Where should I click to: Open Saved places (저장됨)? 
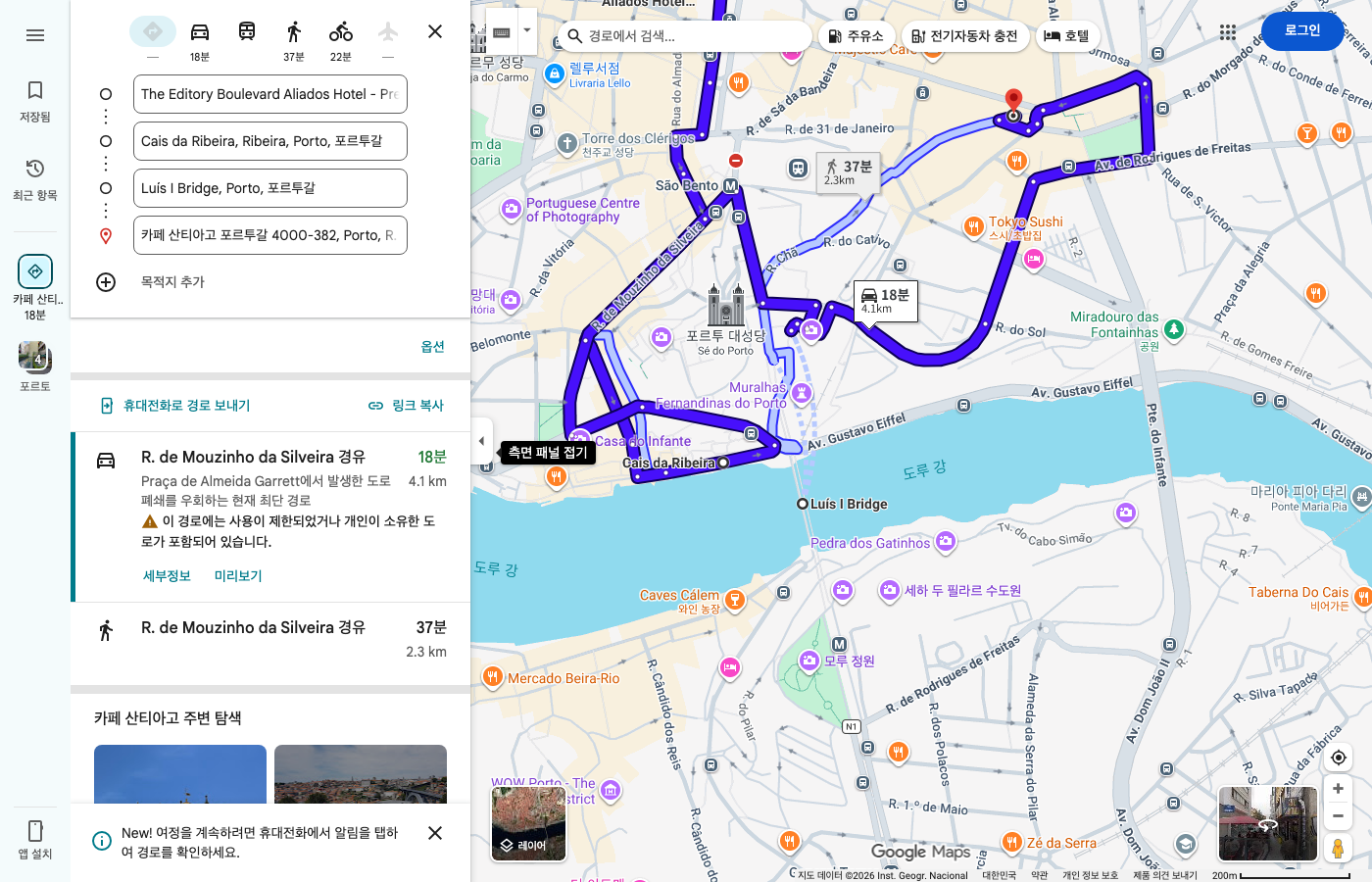(35, 101)
